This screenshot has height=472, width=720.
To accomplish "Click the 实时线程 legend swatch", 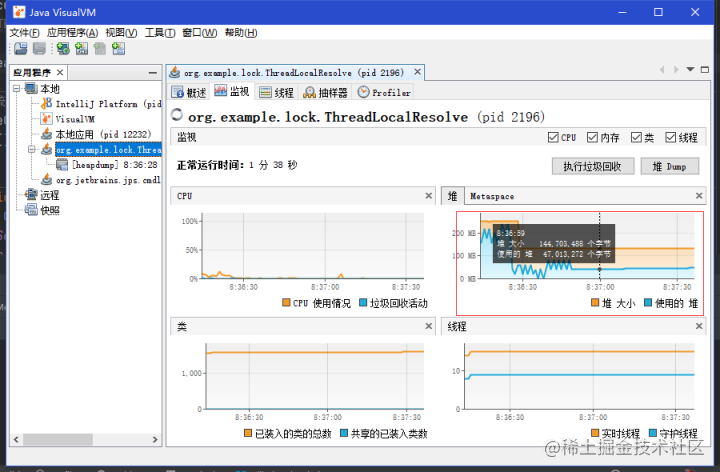I will click(x=595, y=433).
